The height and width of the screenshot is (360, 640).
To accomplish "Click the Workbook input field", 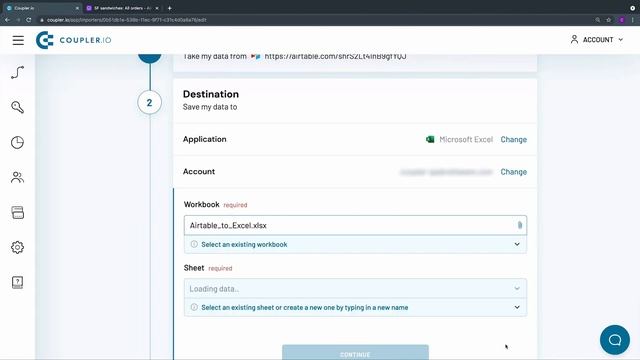I will coord(355,225).
